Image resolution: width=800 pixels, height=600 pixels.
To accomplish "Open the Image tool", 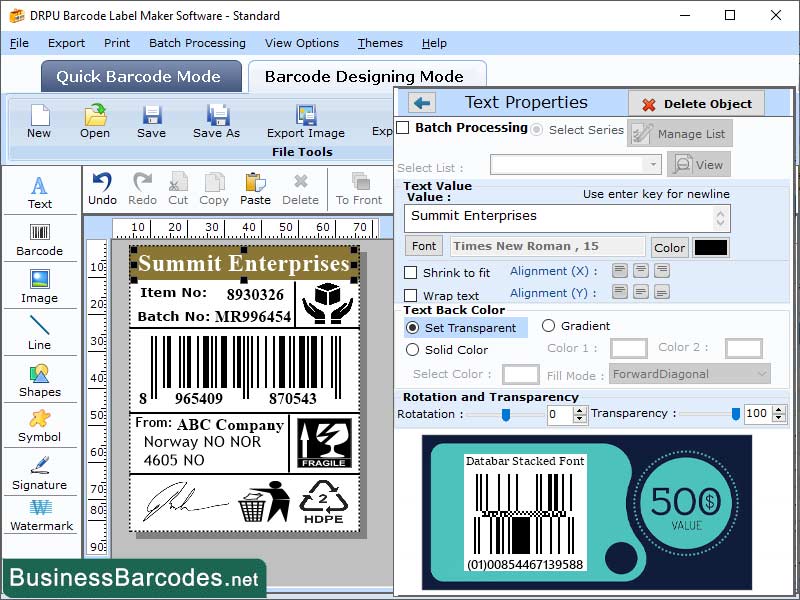I will (40, 288).
